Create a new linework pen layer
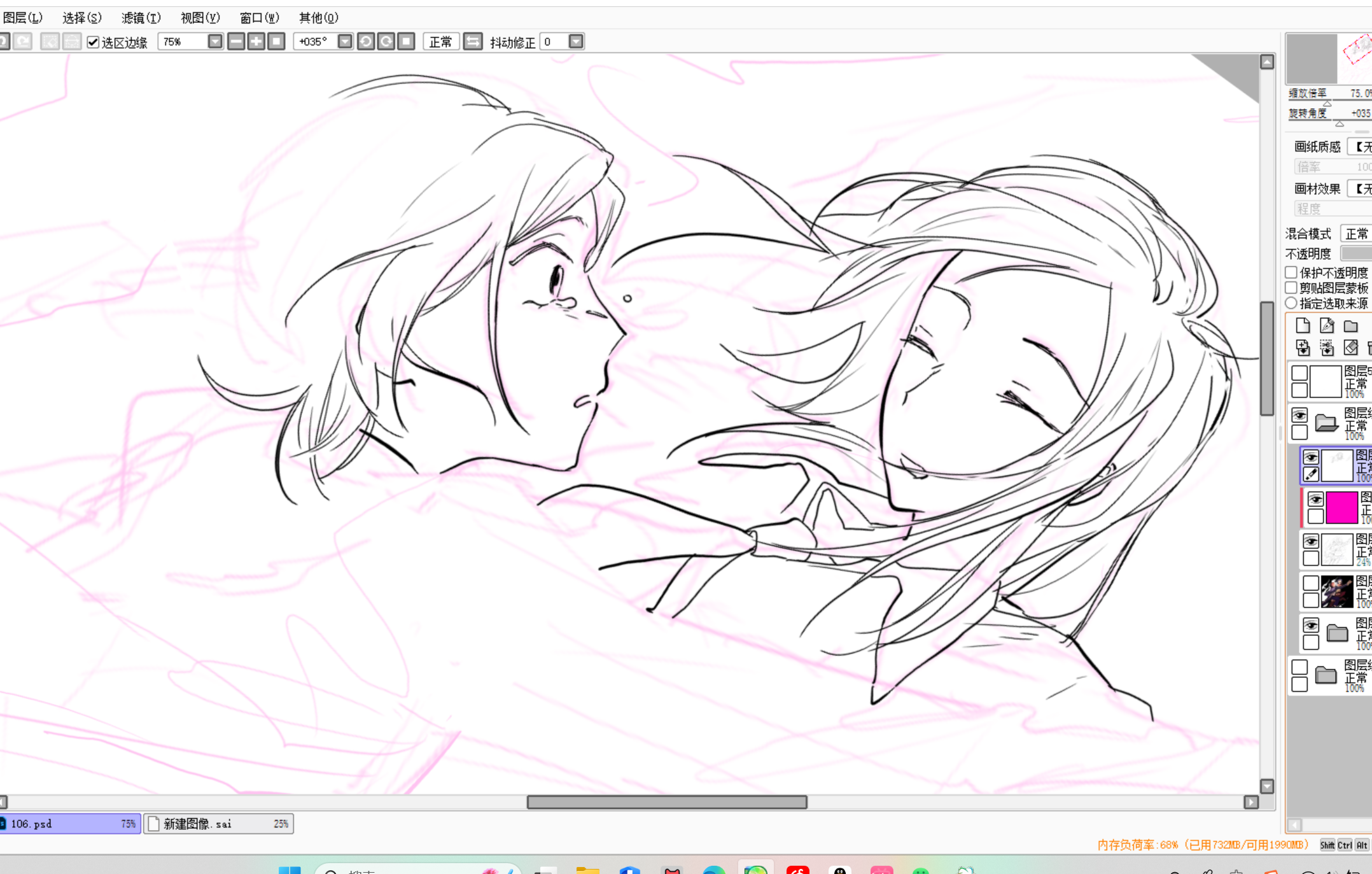The image size is (1372, 874). click(x=1327, y=326)
